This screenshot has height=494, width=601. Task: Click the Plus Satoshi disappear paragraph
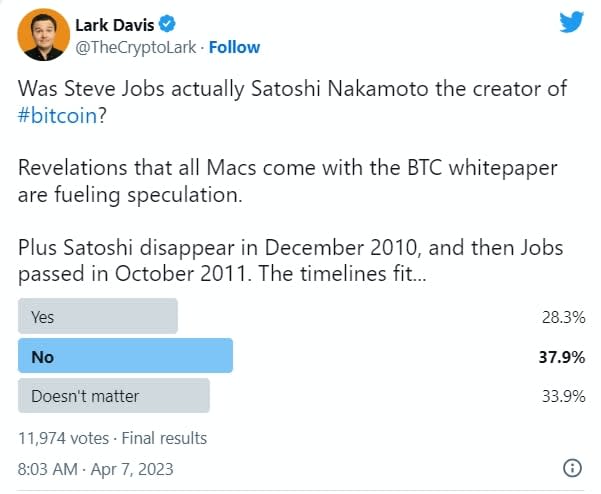pyautogui.click(x=288, y=259)
